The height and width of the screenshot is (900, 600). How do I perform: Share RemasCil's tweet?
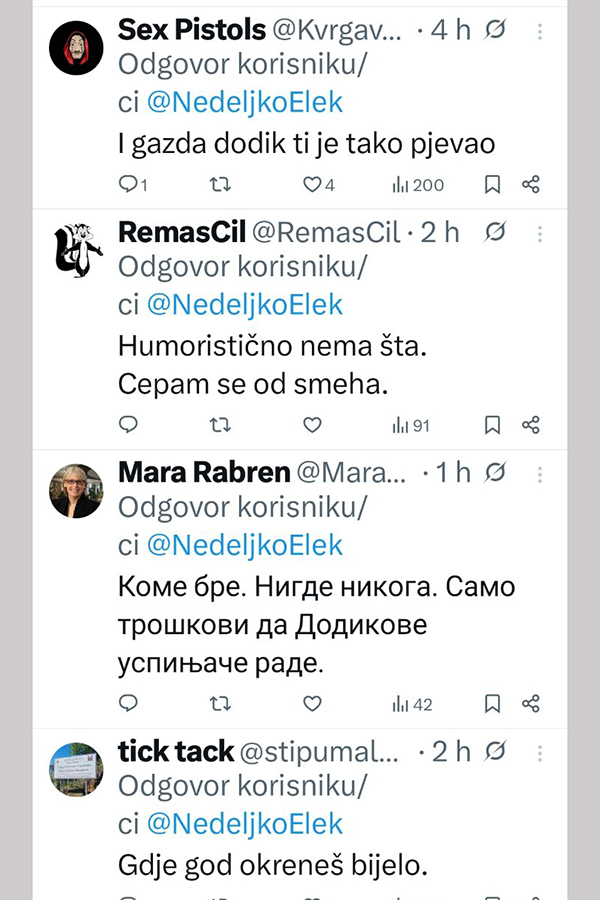pyautogui.click(x=531, y=425)
